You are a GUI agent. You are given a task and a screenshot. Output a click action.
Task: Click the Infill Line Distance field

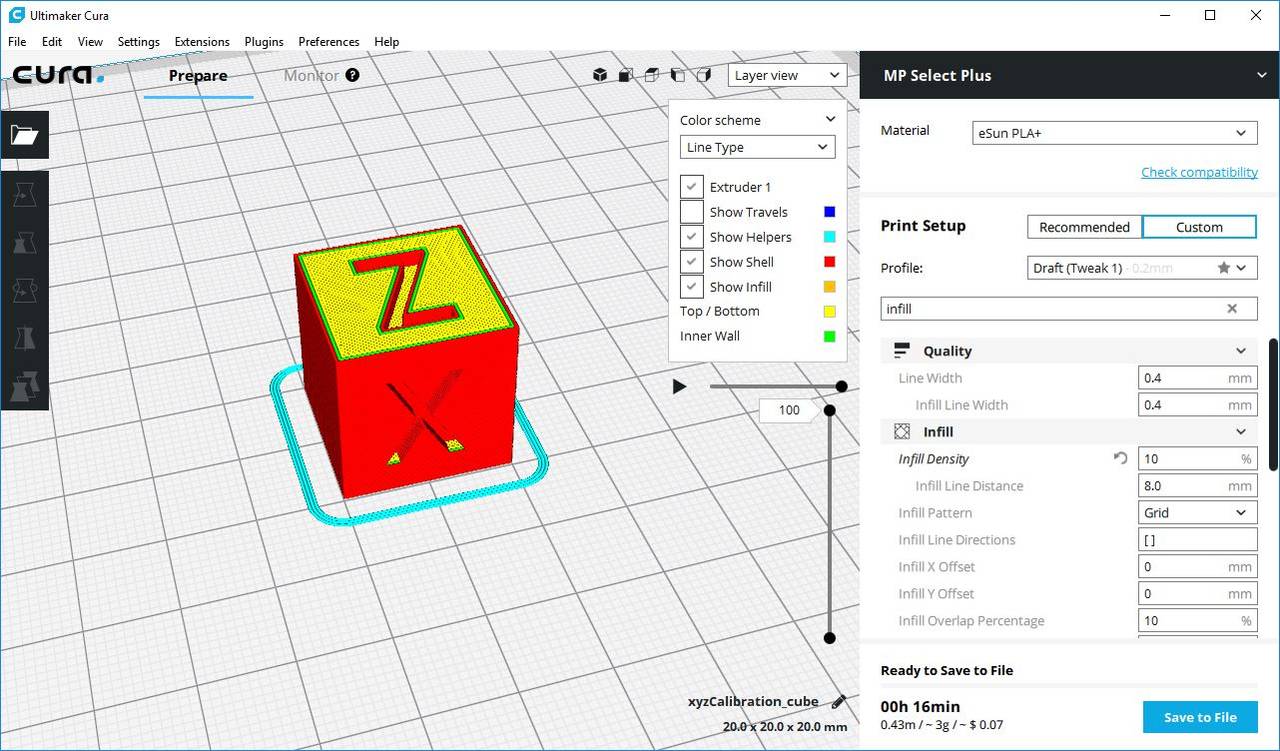[x=1198, y=485]
